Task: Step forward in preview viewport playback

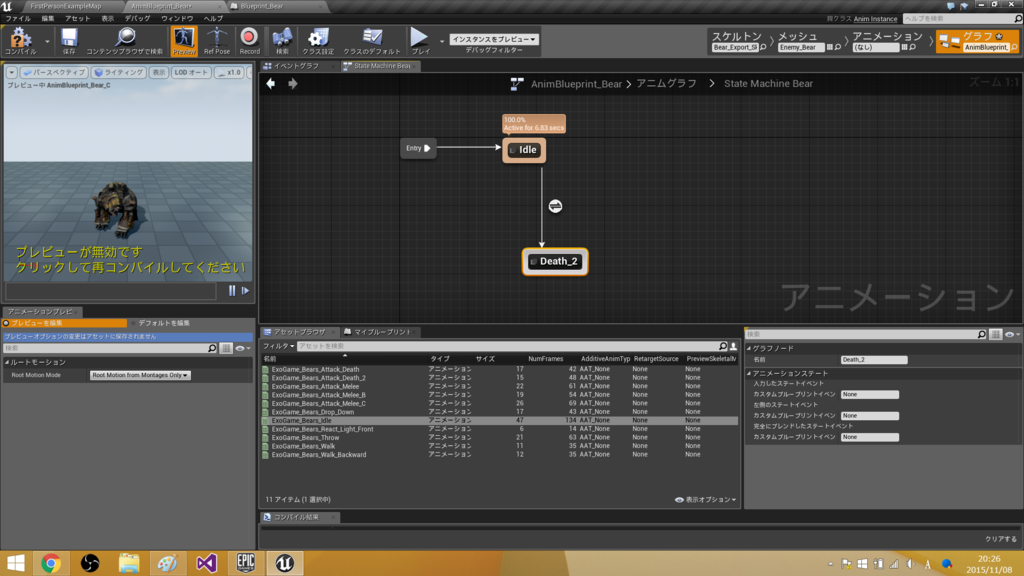Action: point(246,291)
